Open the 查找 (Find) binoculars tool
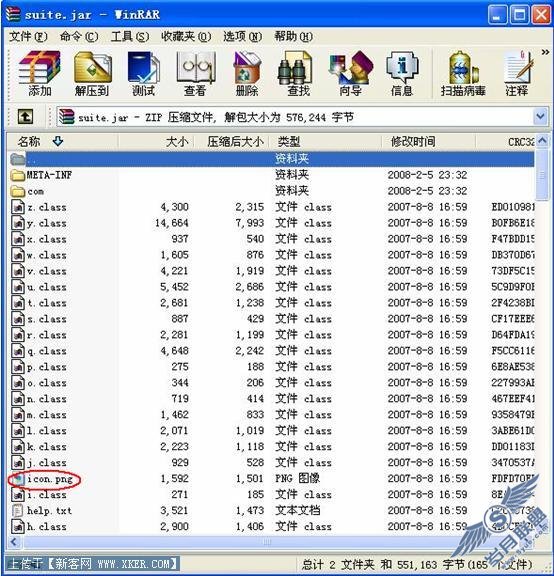Image resolution: width=554 pixels, height=576 pixels. coord(298,73)
